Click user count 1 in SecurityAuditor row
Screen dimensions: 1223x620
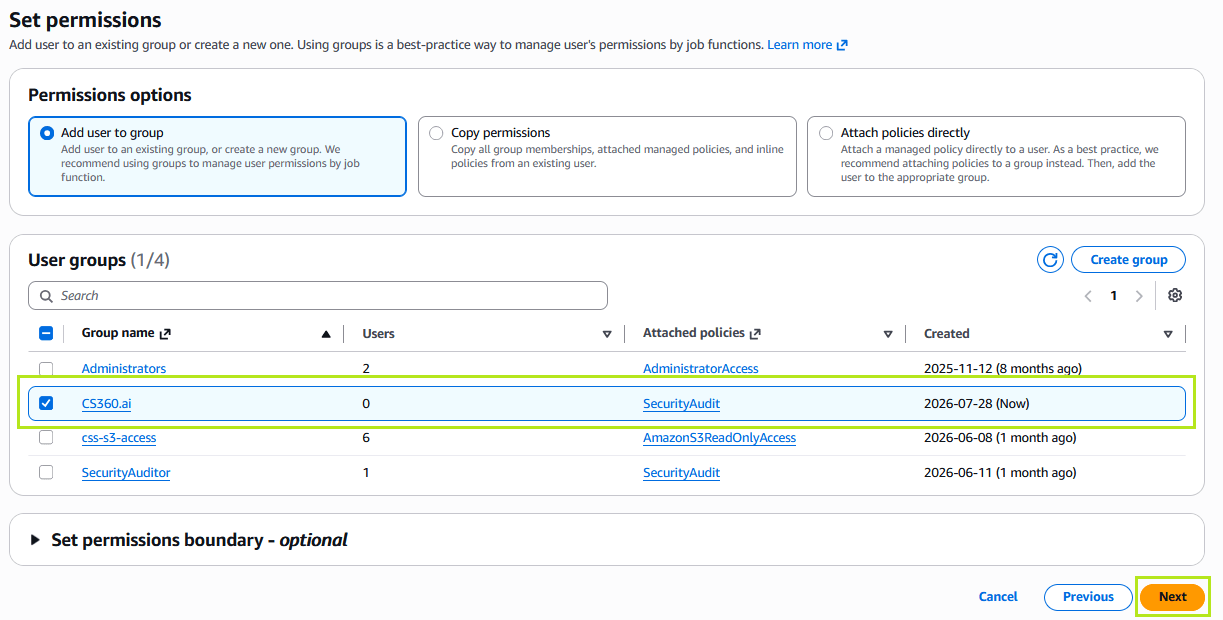pyautogui.click(x=366, y=473)
